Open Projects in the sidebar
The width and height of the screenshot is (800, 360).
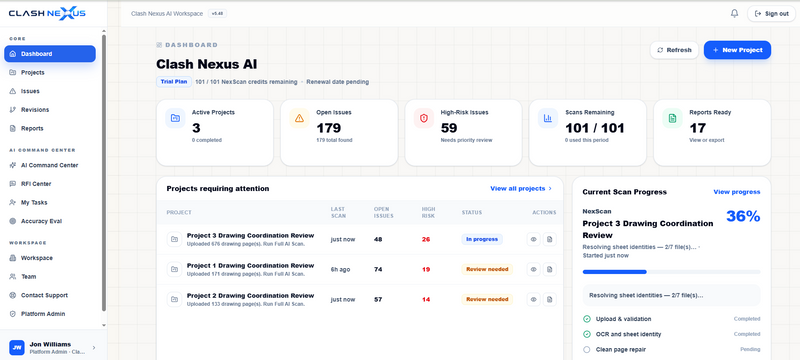coord(50,72)
